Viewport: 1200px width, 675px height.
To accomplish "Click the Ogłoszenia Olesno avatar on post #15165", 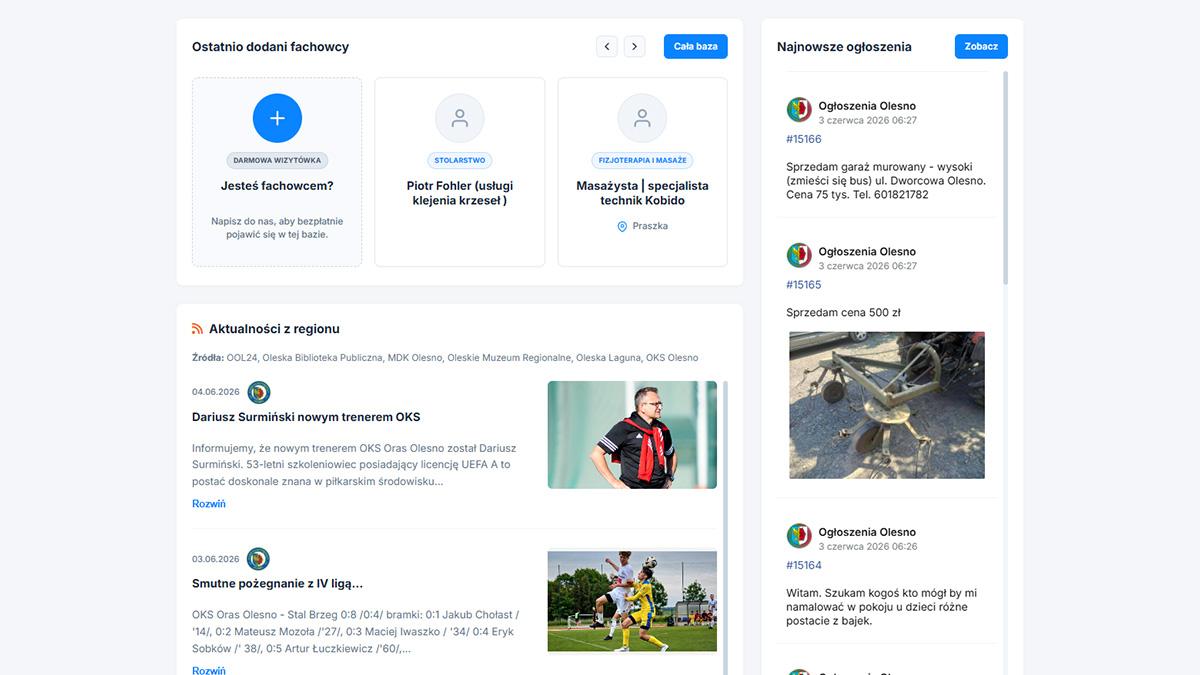I will (799, 255).
